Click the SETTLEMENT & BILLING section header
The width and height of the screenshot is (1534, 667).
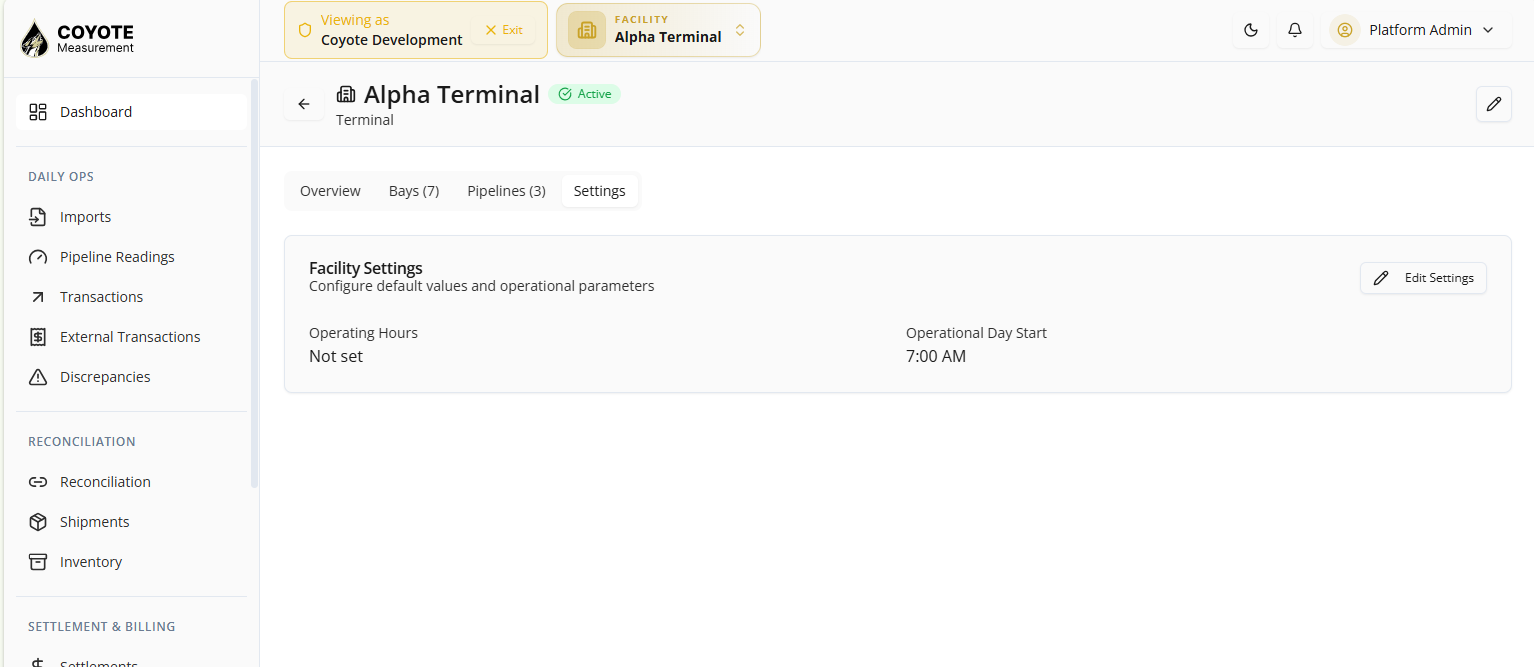pyautogui.click(x=102, y=627)
